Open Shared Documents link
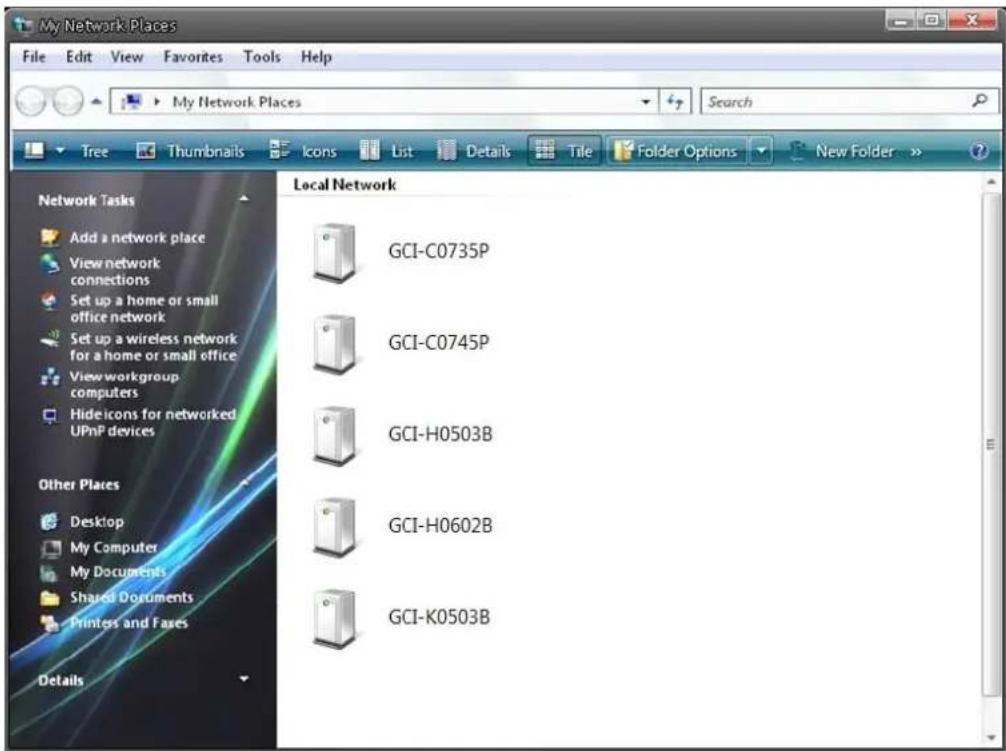Image resolution: width=1006 pixels, height=751 pixels. [132, 597]
